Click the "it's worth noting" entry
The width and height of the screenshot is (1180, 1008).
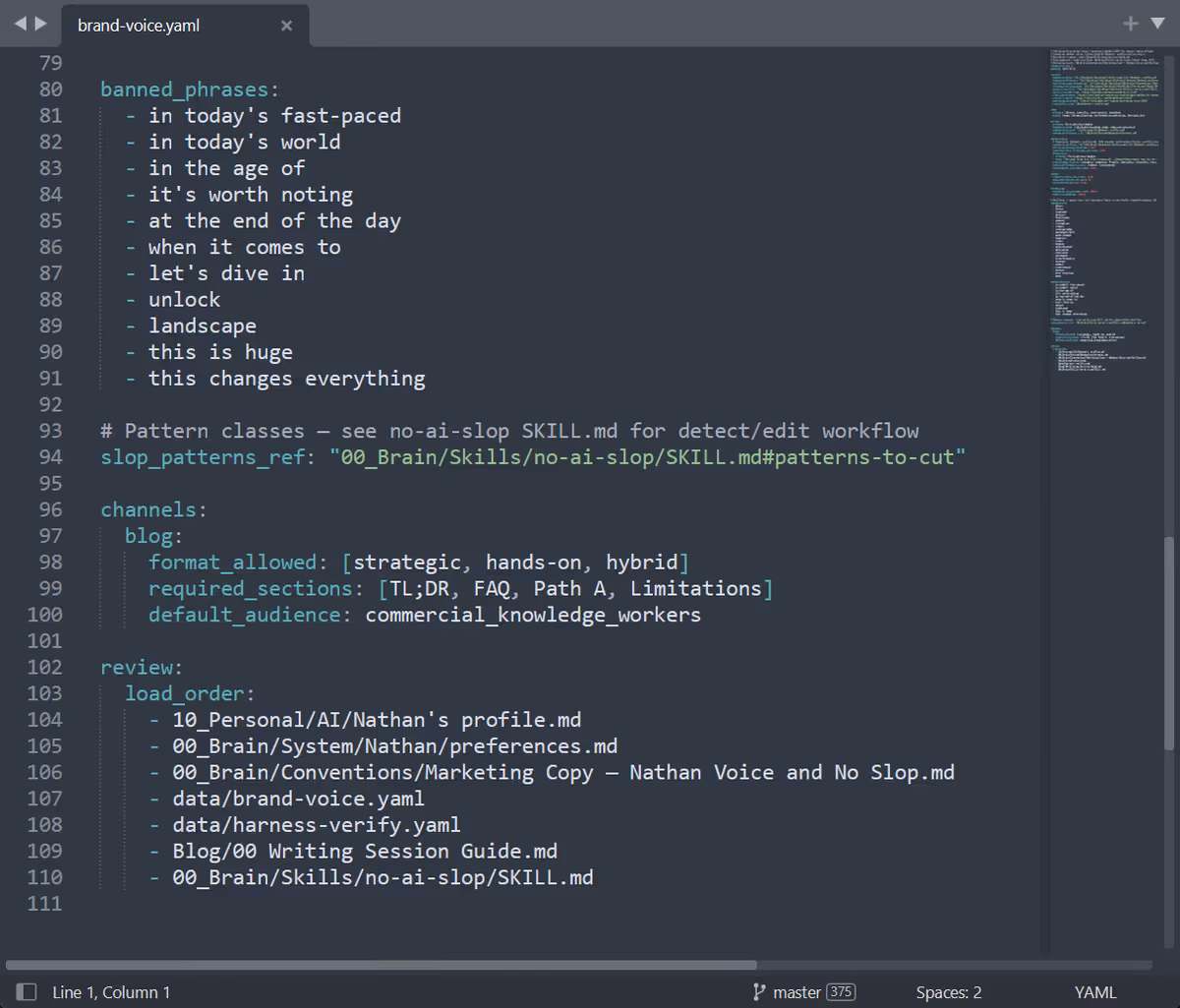click(251, 195)
